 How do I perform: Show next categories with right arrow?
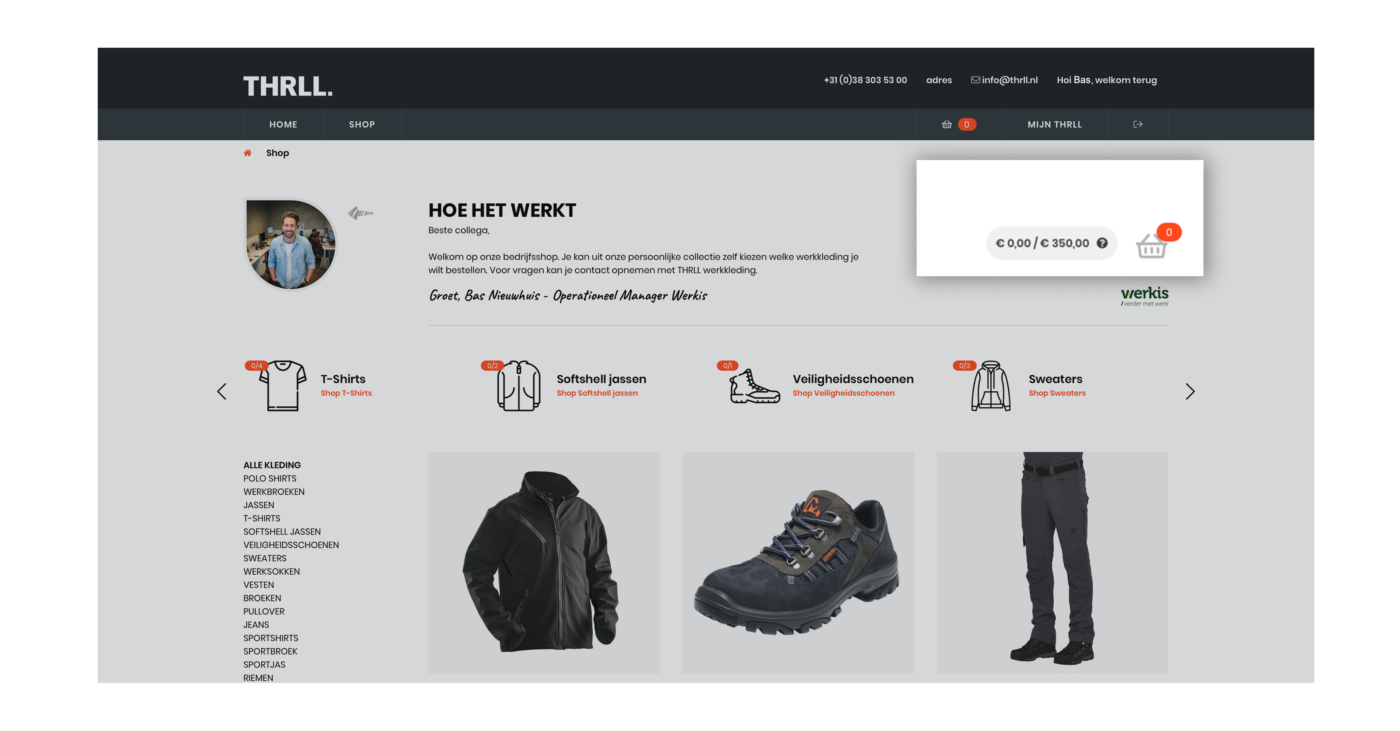coord(1190,392)
